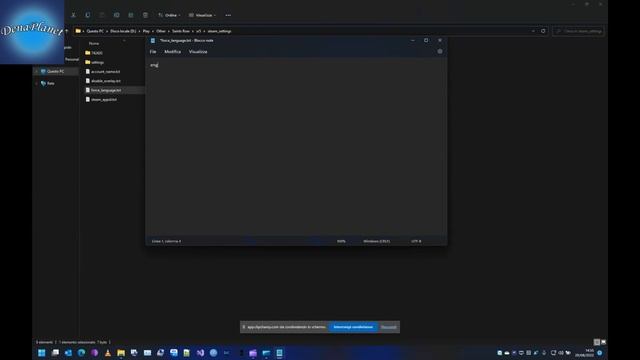Click Questo PC in the address breadcrumb
The height and width of the screenshot is (360, 640).
(x=95, y=31)
